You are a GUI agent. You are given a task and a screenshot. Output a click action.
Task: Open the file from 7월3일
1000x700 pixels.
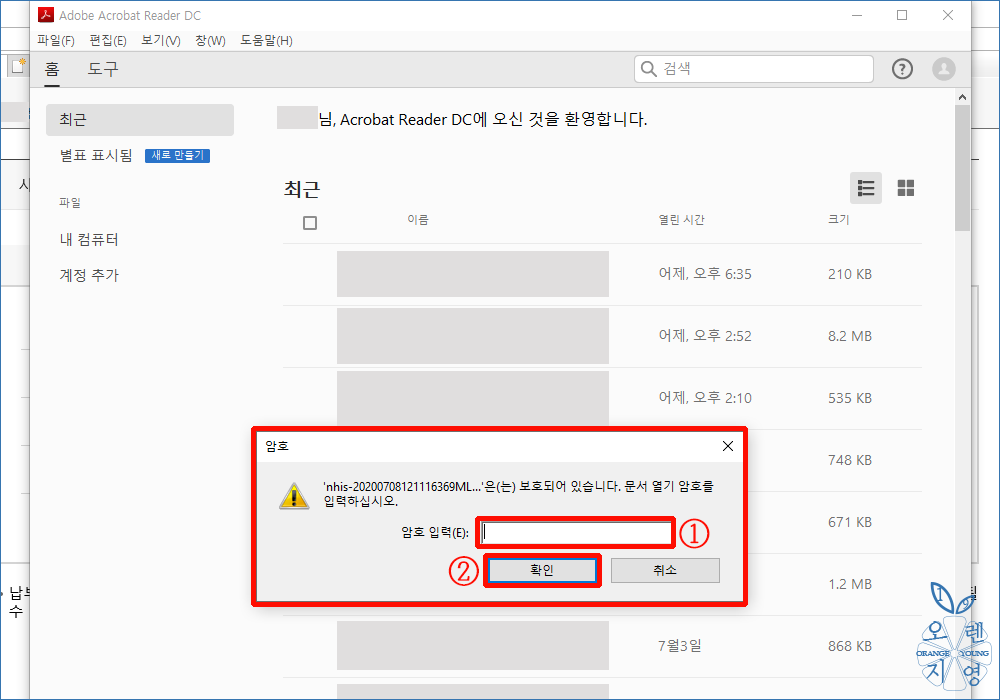point(602,646)
